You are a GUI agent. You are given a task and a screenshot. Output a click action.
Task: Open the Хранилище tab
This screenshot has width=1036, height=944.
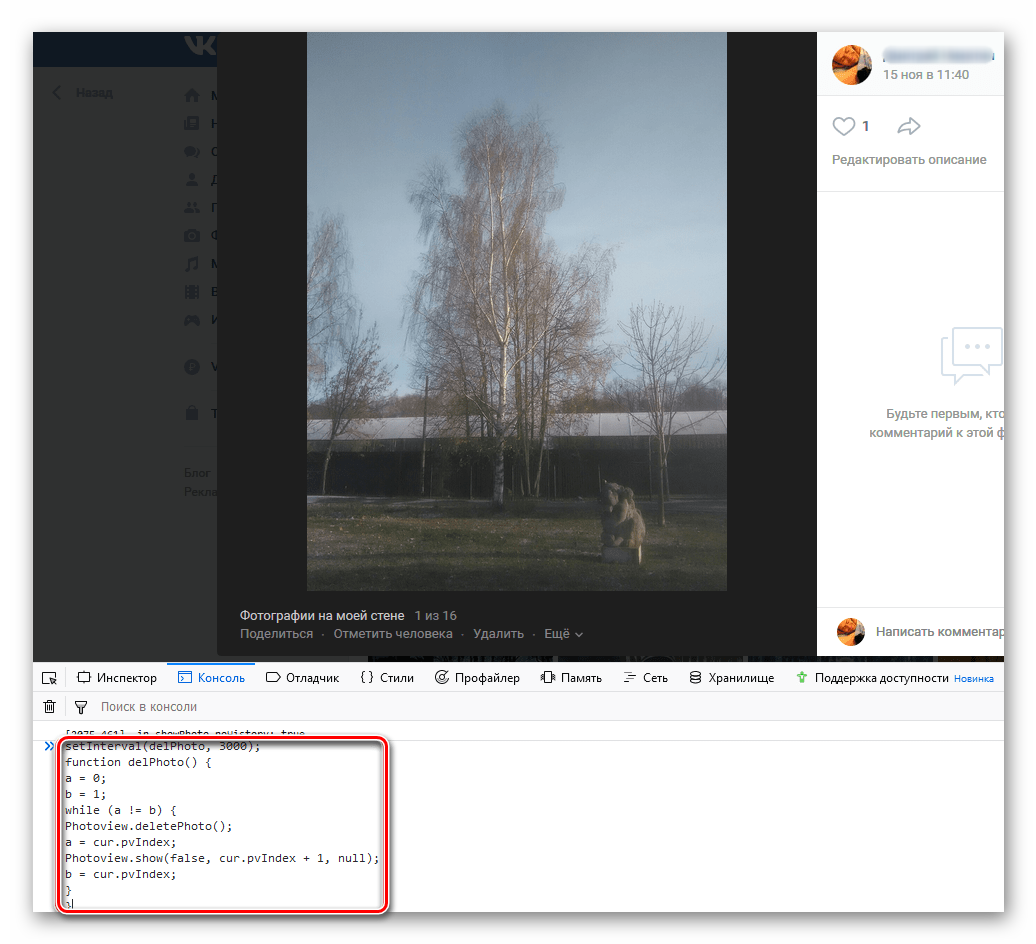(731, 678)
